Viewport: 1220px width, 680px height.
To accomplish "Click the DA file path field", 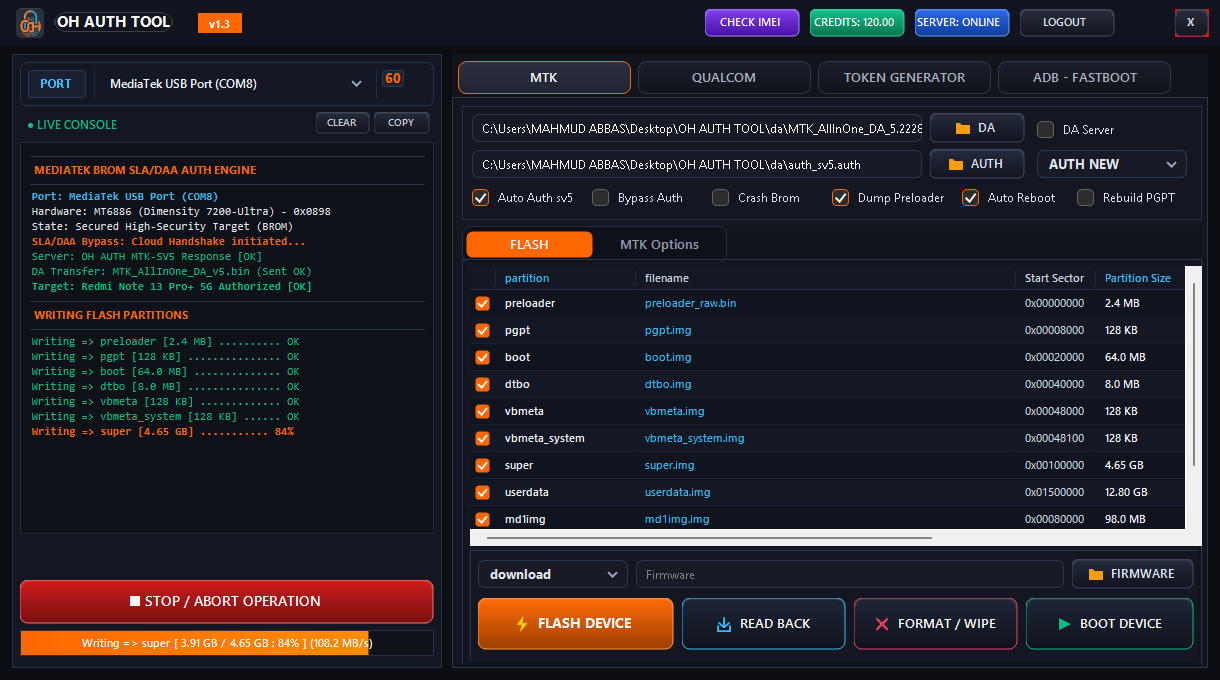I will click(697, 129).
